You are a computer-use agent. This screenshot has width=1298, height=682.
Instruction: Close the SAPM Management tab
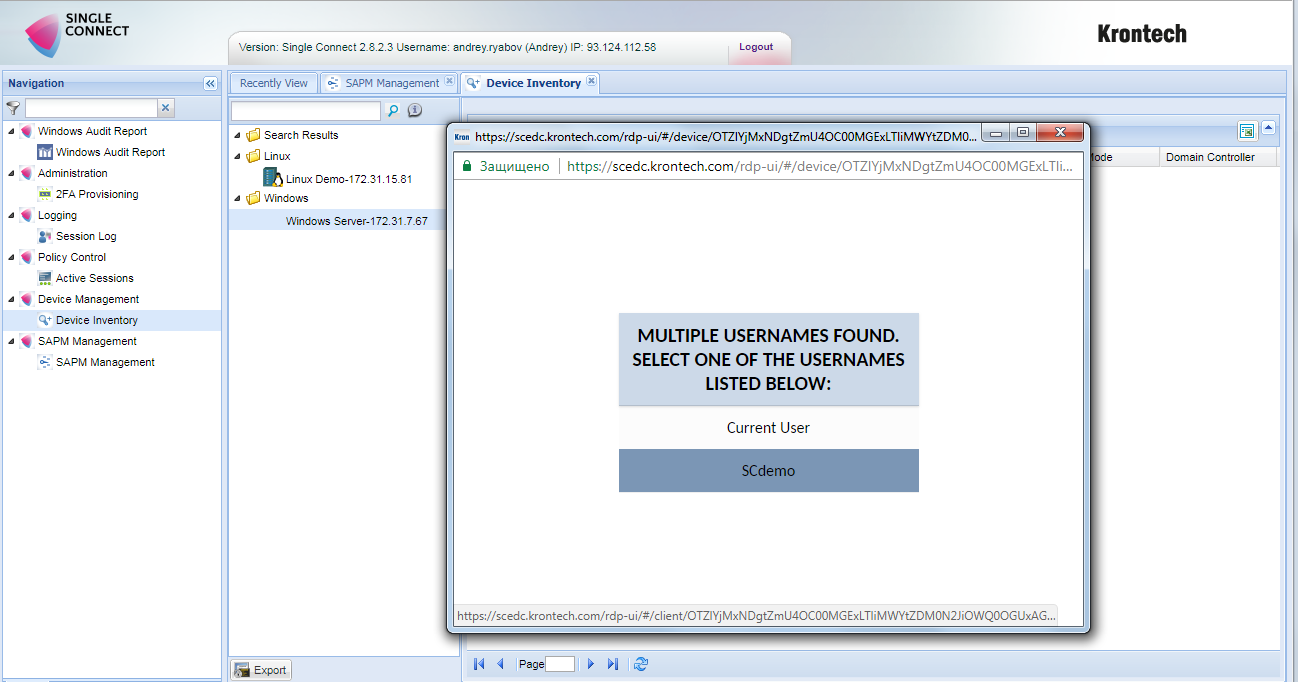tap(449, 82)
